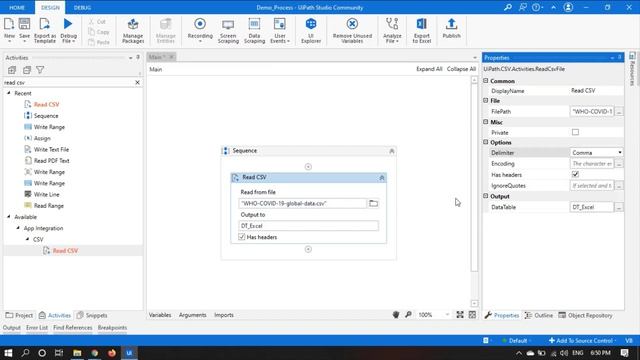640x360 pixels.
Task: Collapse all activities tree icon
Action: click(x=27, y=70)
